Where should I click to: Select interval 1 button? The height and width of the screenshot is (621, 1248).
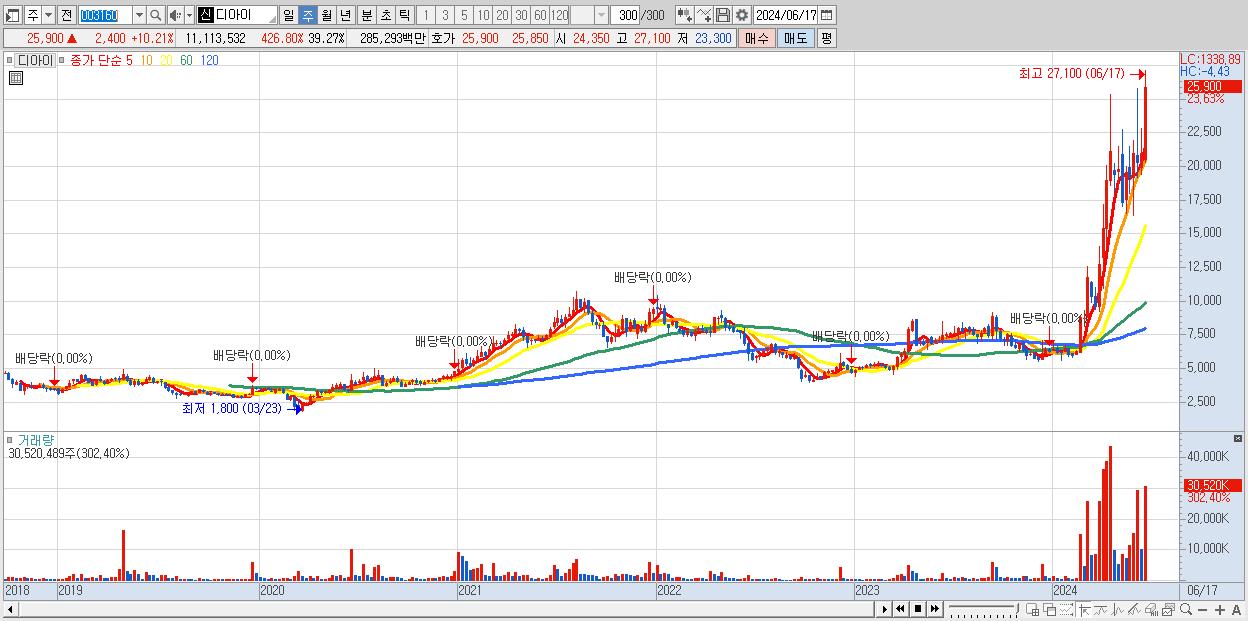click(x=425, y=15)
